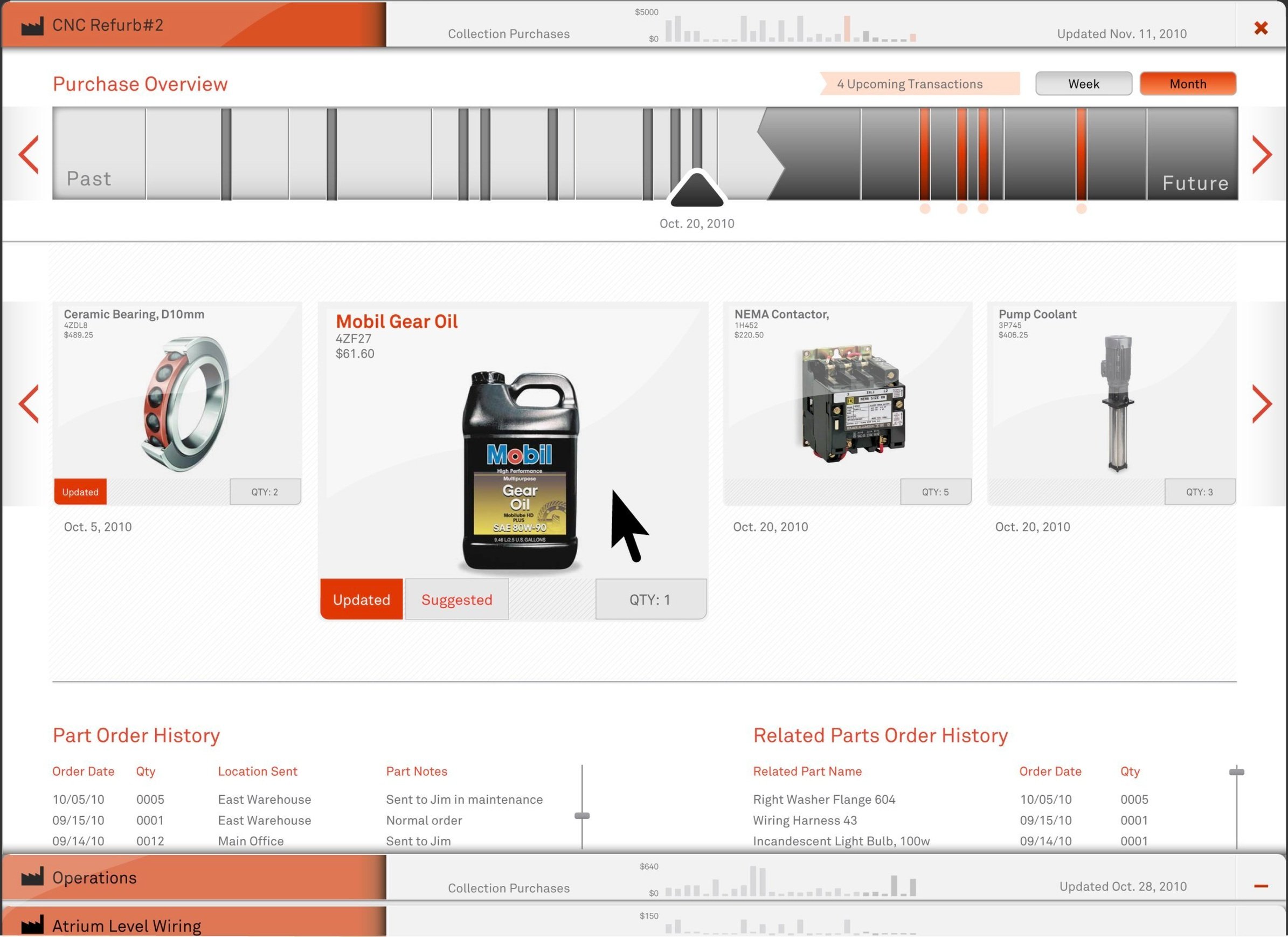
Task: Show previous product cards arrow
Action: [29, 403]
